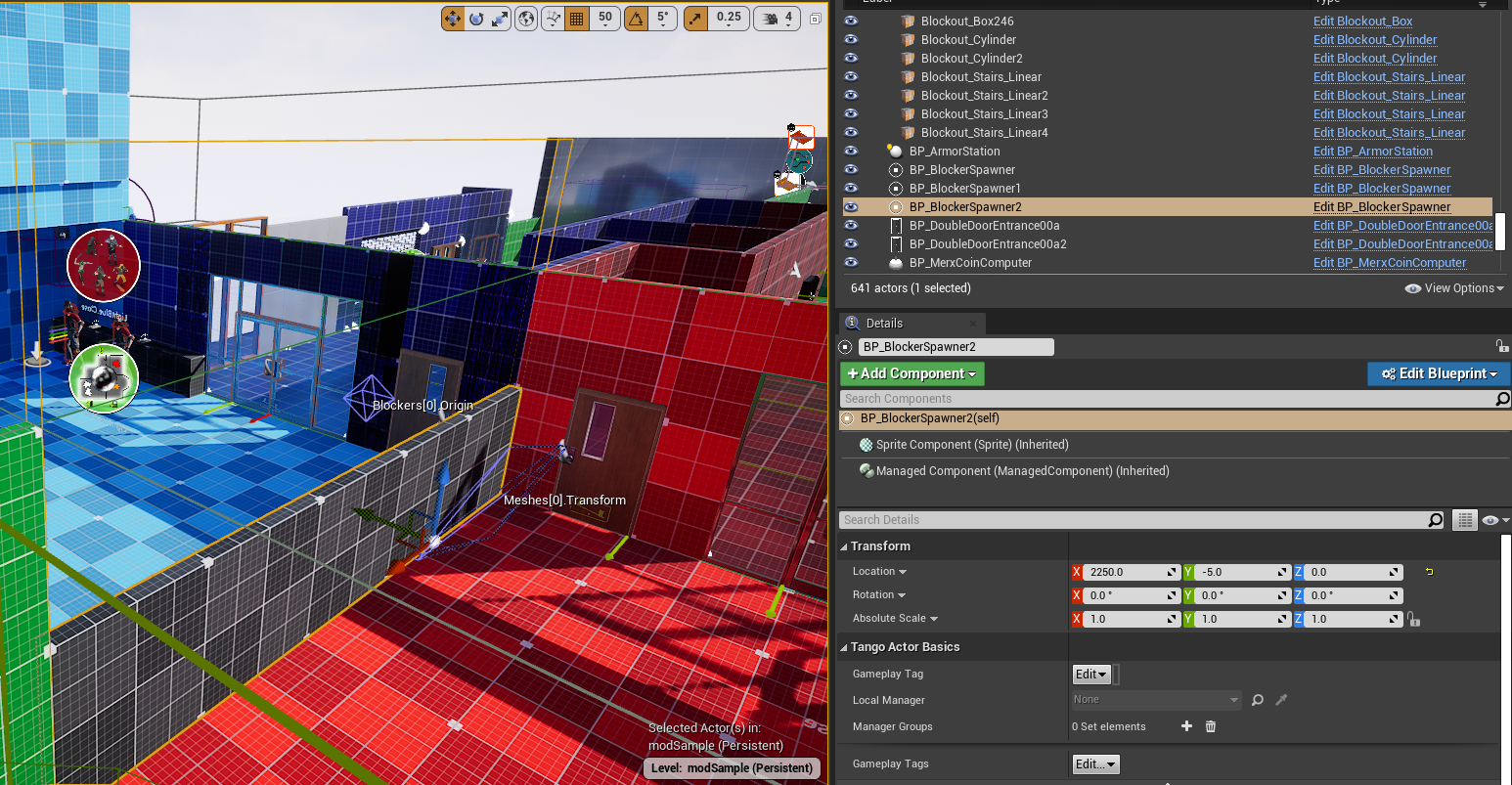Viewport: 1512px width, 785px height.
Task: Toggle scale ratio lock icon
Action: click(x=1412, y=619)
